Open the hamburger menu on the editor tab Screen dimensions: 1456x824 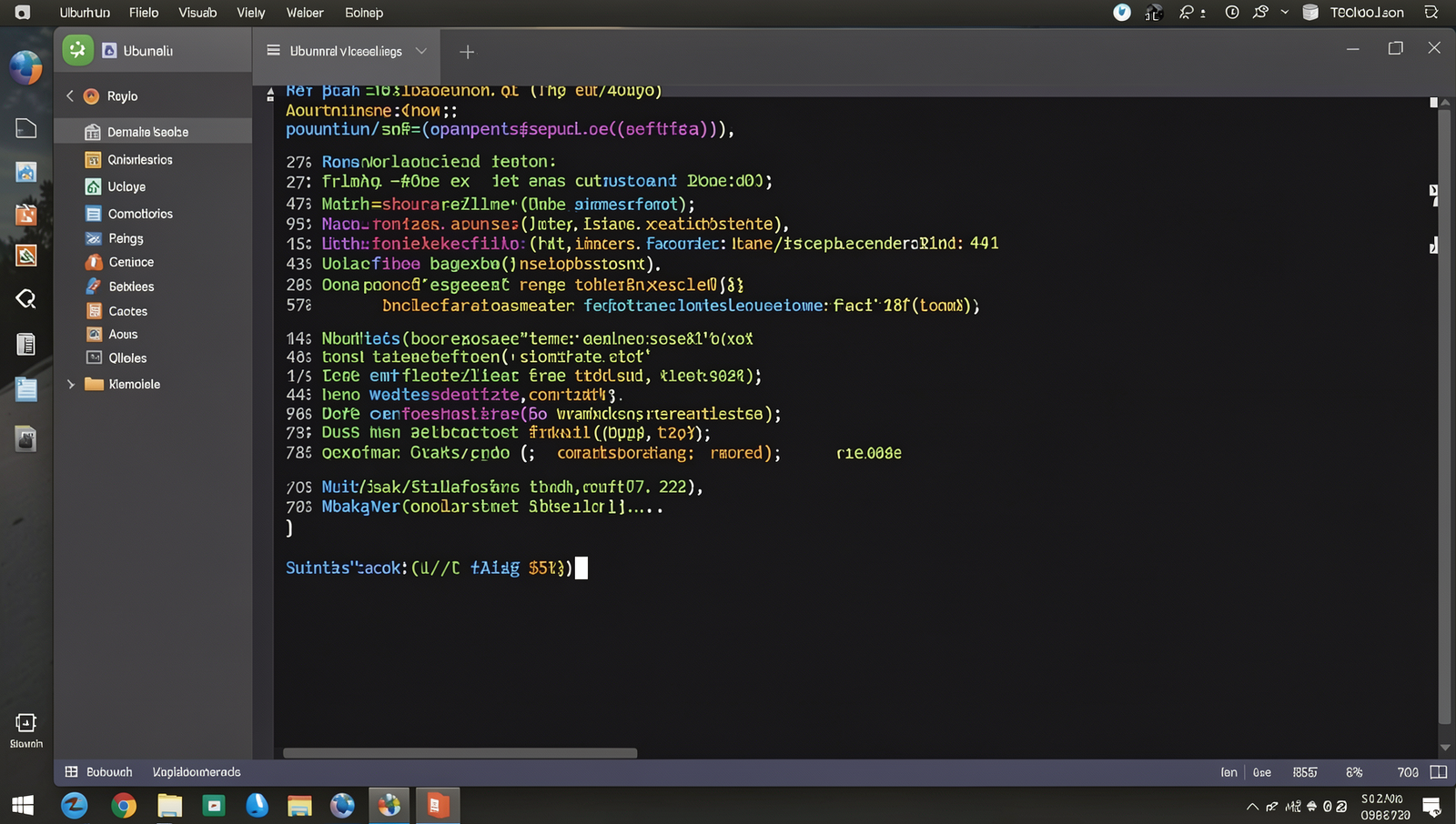pyautogui.click(x=273, y=51)
